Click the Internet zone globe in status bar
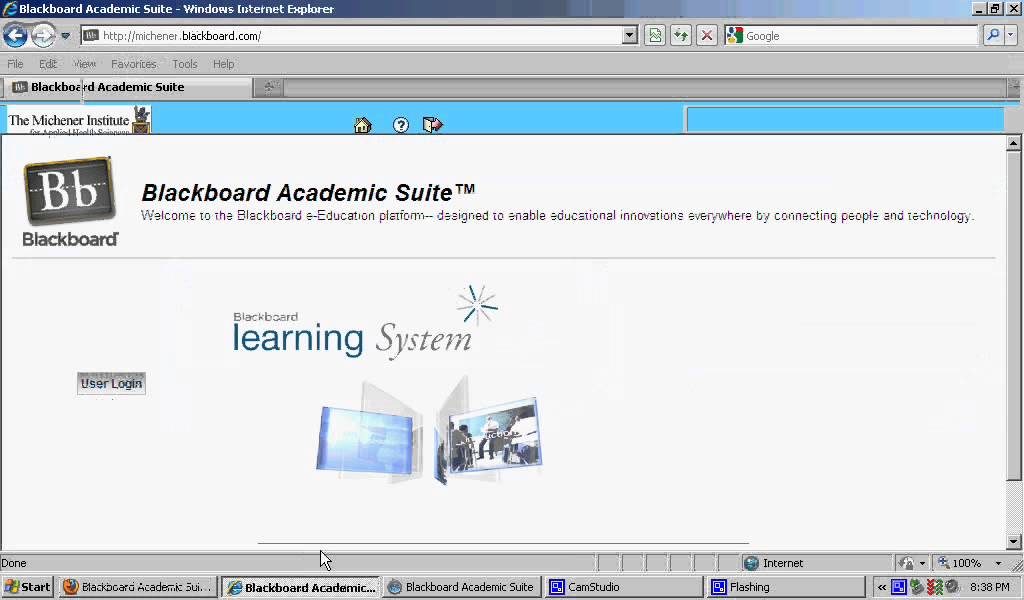This screenshot has width=1024, height=600. point(751,563)
